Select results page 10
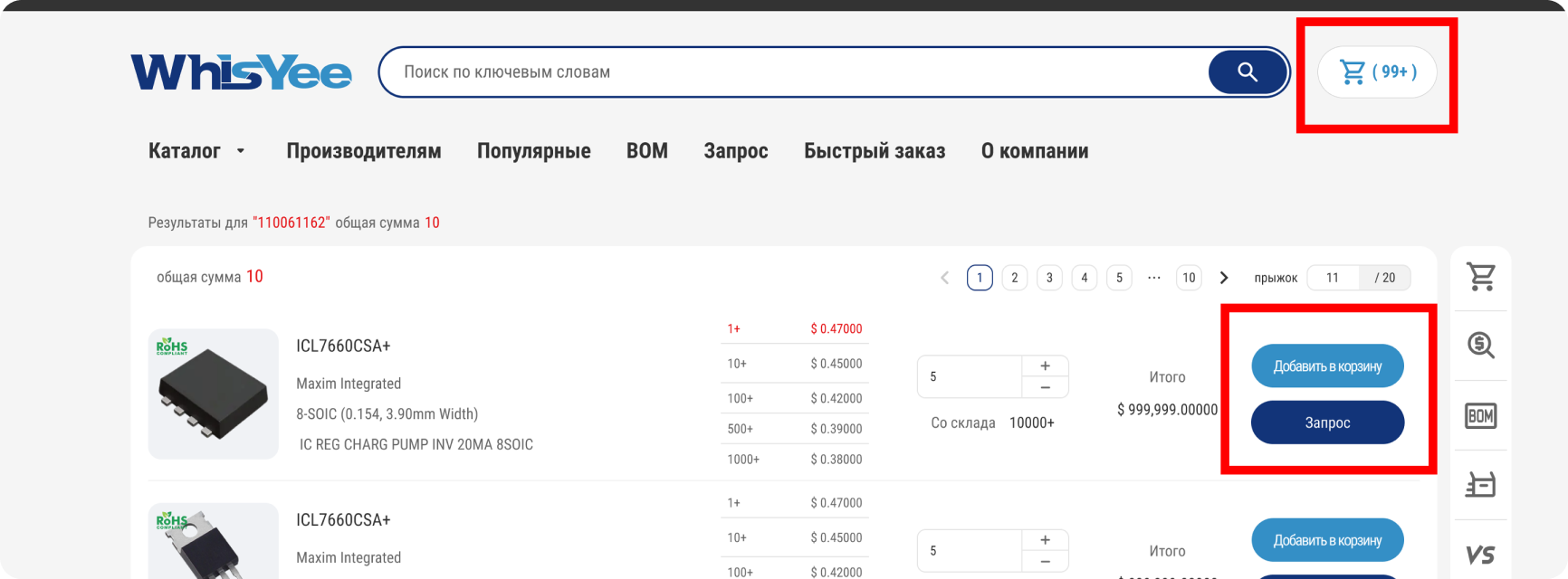Image resolution: width=1568 pixels, height=579 pixels. (x=1189, y=278)
